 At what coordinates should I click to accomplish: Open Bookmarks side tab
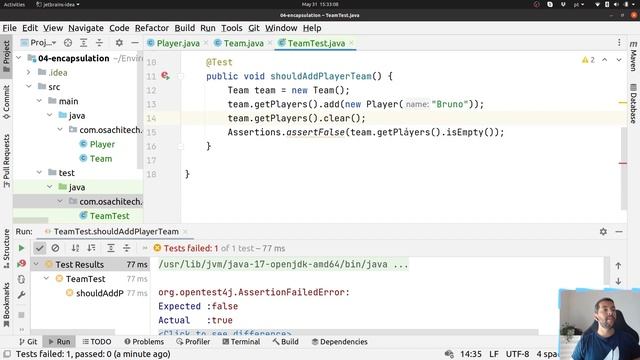(x=6, y=305)
